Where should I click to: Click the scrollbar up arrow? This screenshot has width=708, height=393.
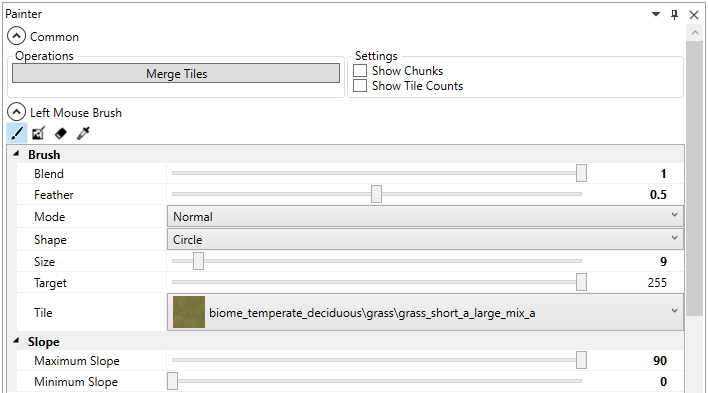click(695, 33)
